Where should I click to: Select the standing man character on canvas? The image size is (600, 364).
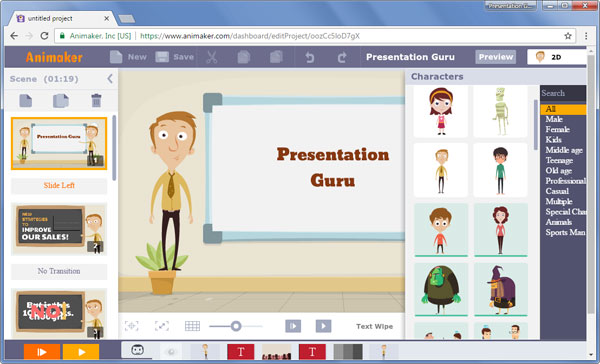(172, 190)
